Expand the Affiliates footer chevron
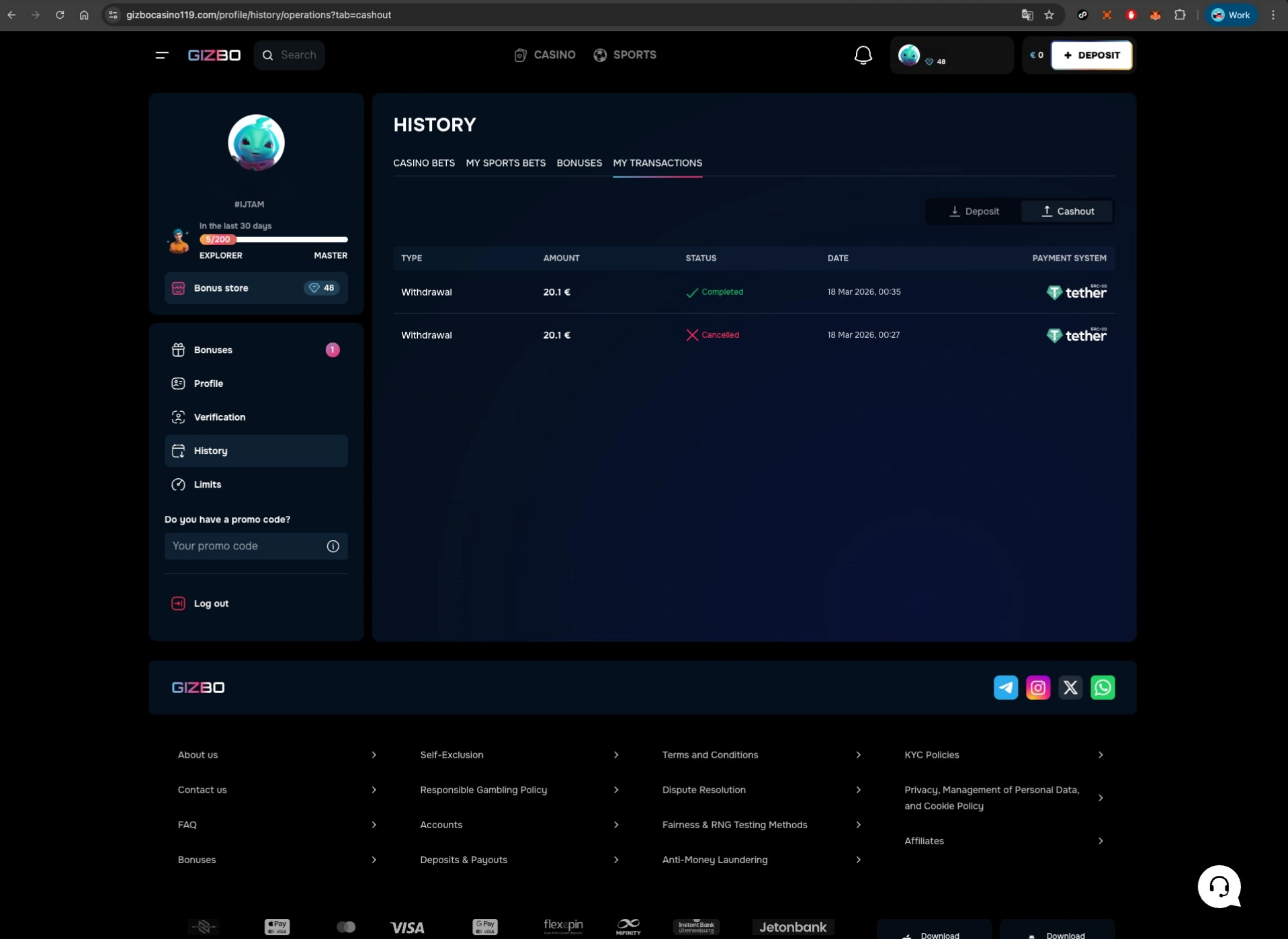Screen dimensions: 1288x939 (x=1101, y=840)
